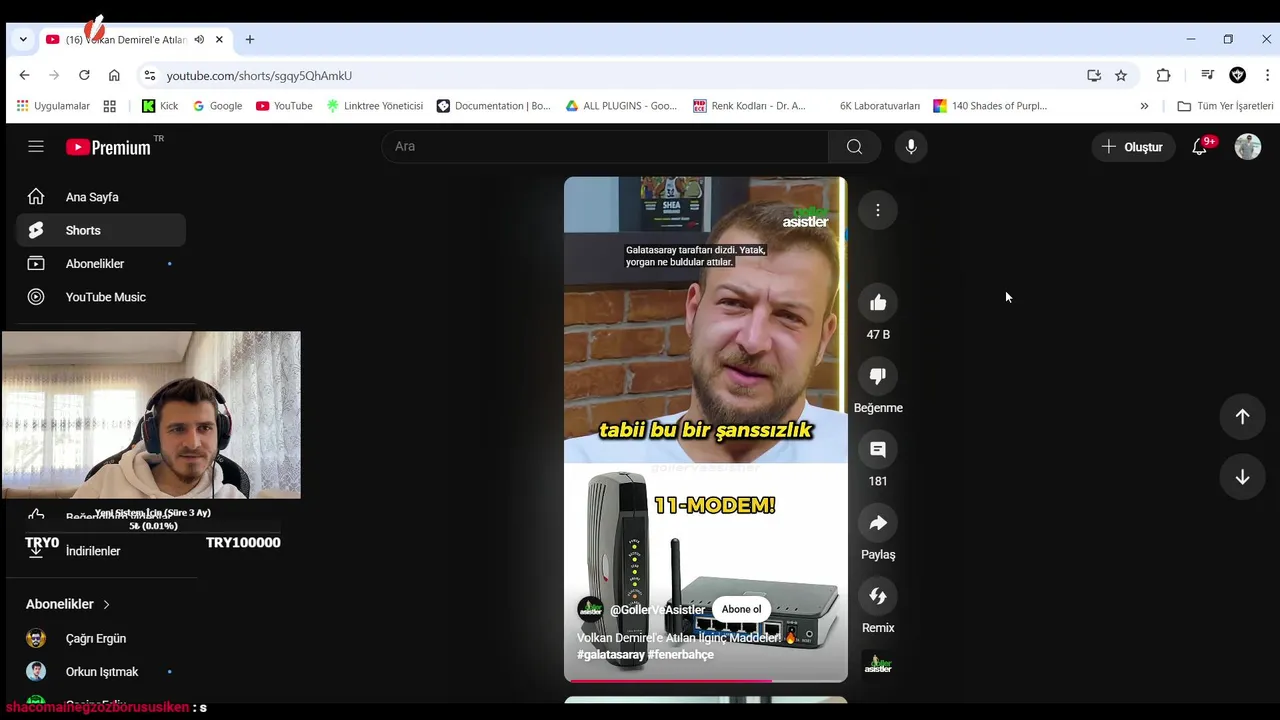
Task: Open Linktree Yöneticisi bookmark
Action: point(374,106)
